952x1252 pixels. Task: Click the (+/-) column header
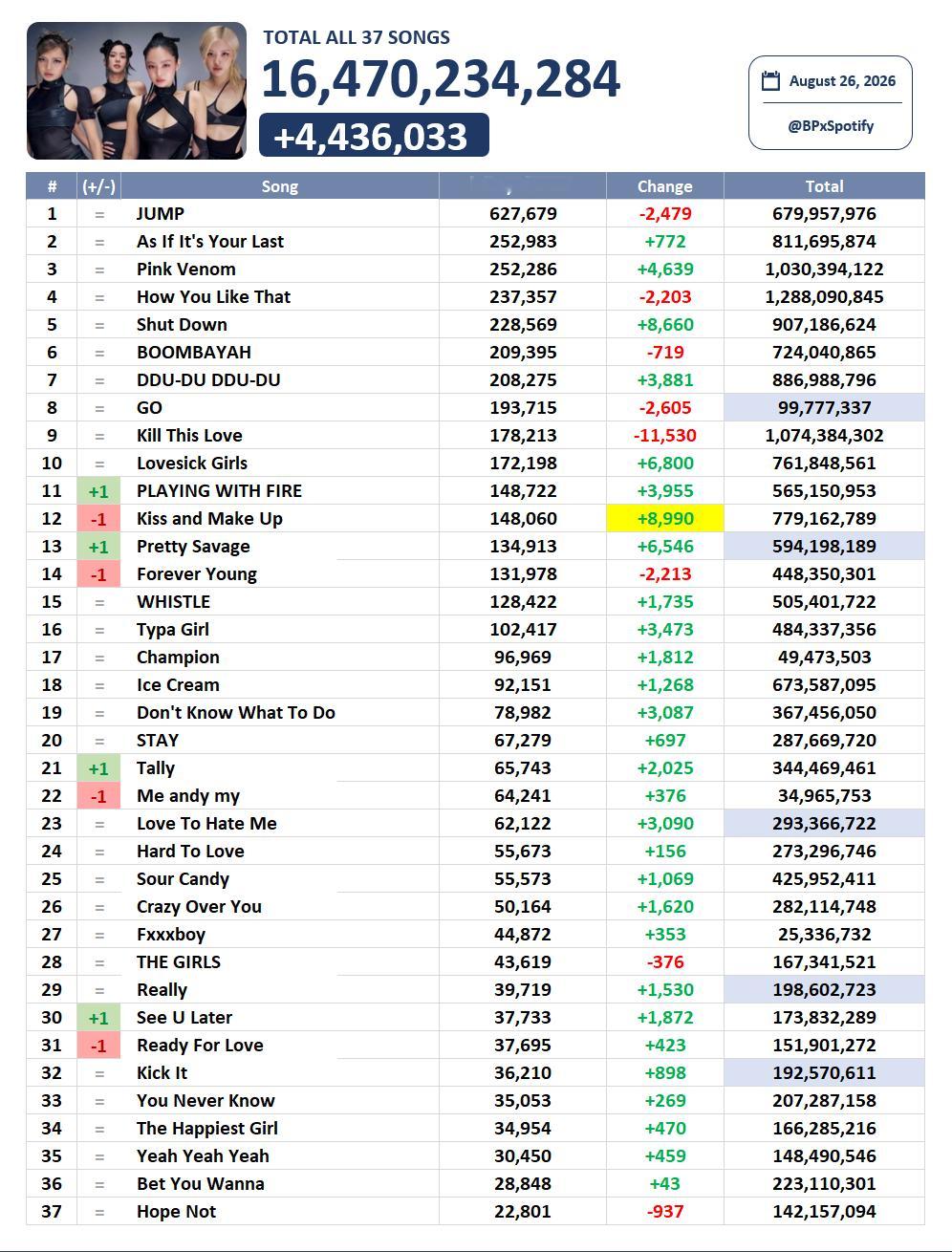pyautogui.click(x=98, y=186)
